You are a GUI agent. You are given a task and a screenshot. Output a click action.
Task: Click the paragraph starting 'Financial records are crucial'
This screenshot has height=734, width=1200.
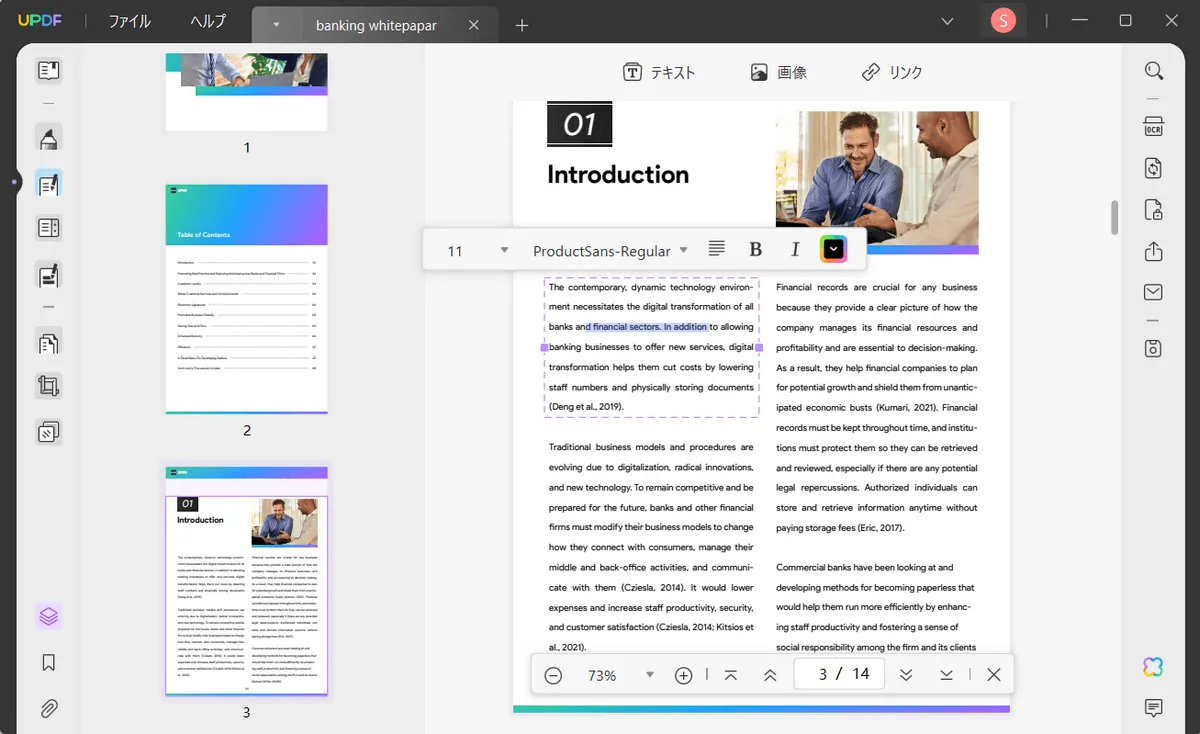(877, 407)
